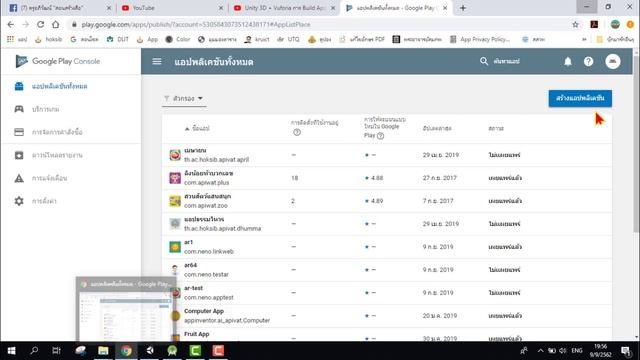The height and width of the screenshot is (360, 640).
Task: Click the help icon under installs column
Action: 297,132
